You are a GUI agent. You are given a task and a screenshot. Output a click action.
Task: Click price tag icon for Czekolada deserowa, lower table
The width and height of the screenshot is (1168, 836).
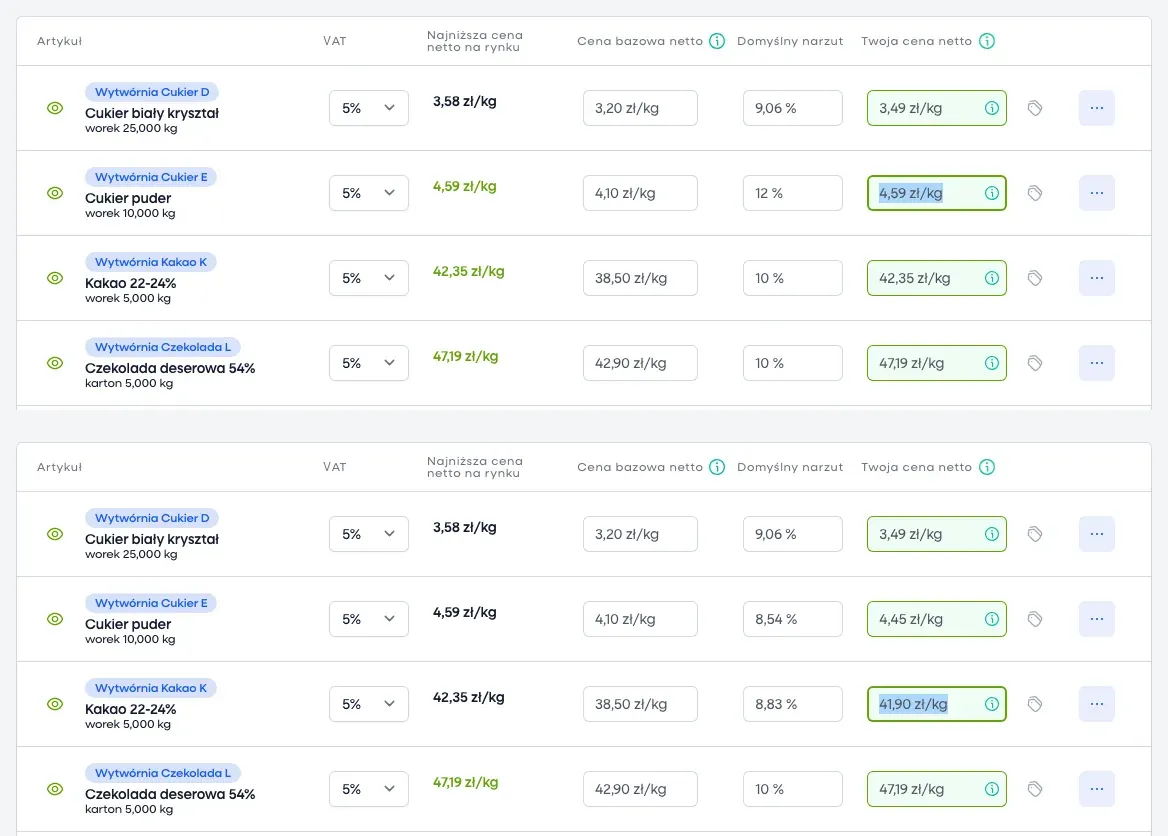point(1035,789)
